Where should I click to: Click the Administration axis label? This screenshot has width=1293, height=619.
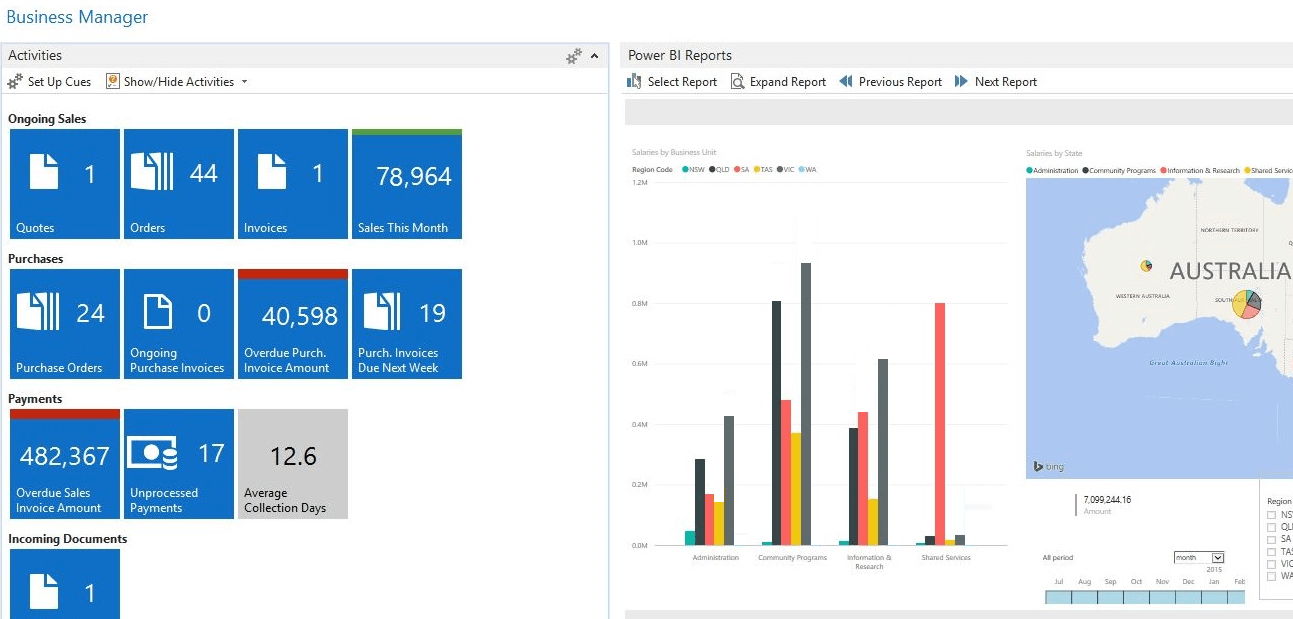[x=716, y=557]
